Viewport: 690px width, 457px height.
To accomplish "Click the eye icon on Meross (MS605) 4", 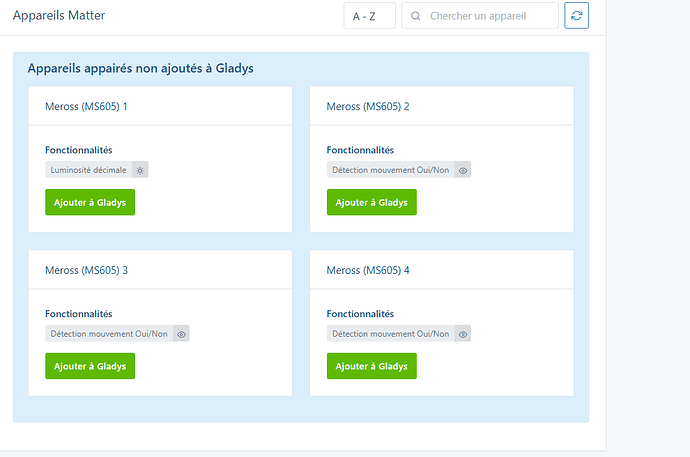I will 463,334.
